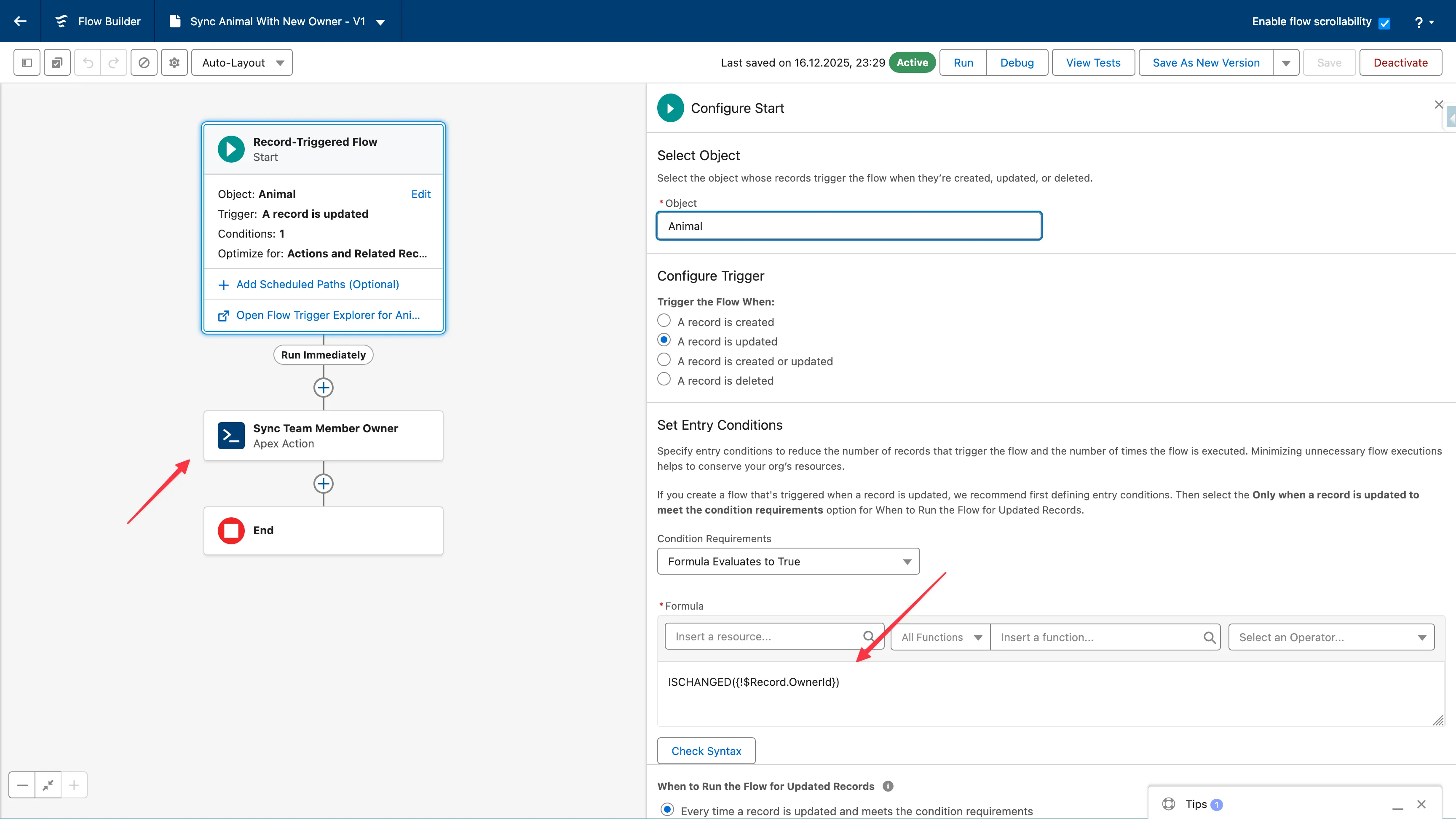The image size is (1456, 819).
Task: Click the Select Elements toolbar icon
Action: click(57, 62)
